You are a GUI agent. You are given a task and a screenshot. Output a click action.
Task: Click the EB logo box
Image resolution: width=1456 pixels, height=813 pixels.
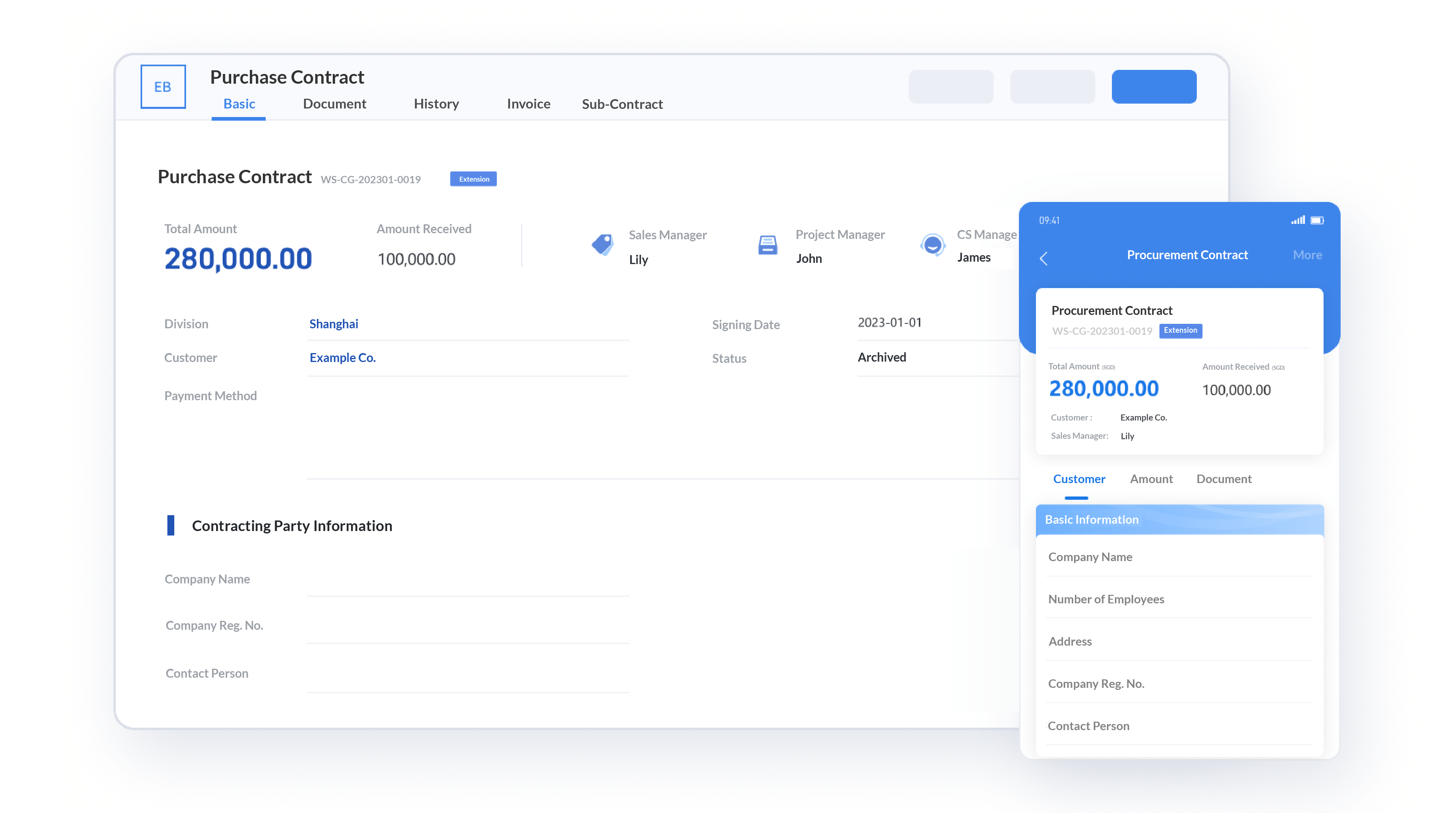coord(163,87)
